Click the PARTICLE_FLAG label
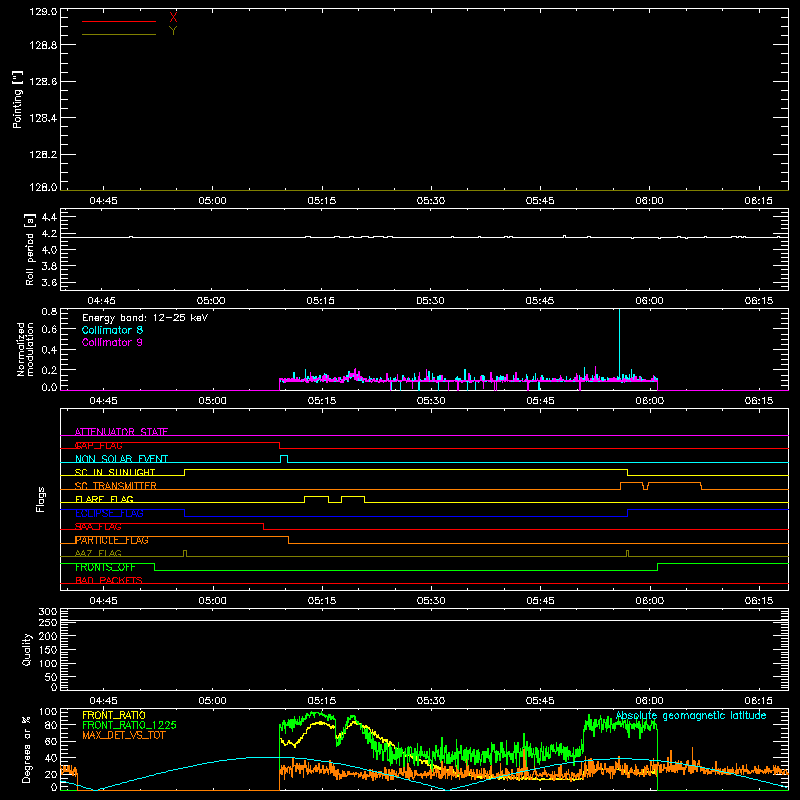Image resolution: width=800 pixels, height=800 pixels. point(112,540)
